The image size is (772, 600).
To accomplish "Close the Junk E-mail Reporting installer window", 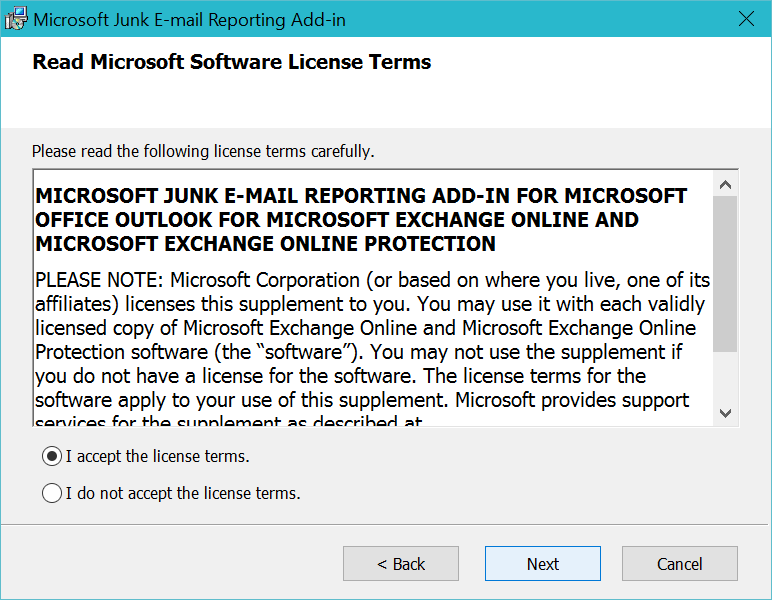I will 745,18.
